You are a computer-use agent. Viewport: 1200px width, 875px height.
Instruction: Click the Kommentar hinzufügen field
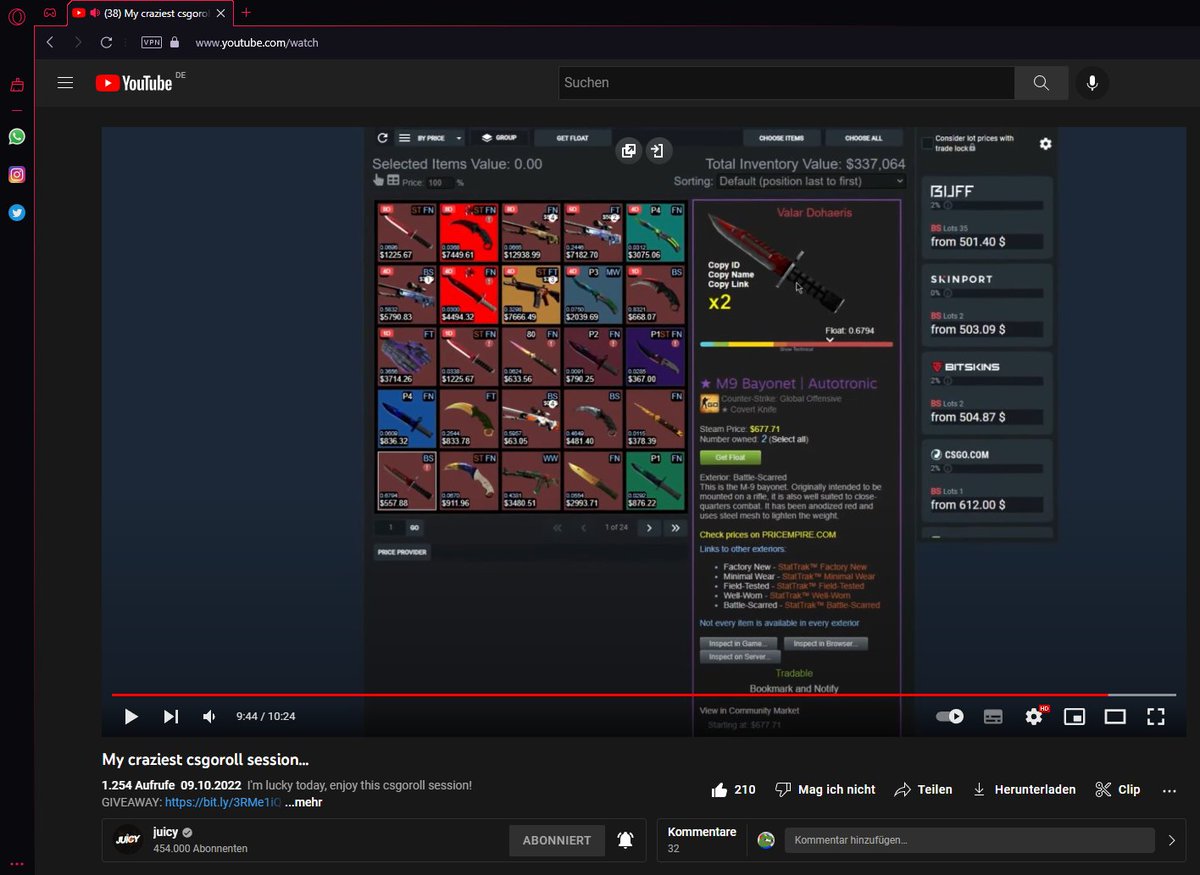click(x=967, y=840)
